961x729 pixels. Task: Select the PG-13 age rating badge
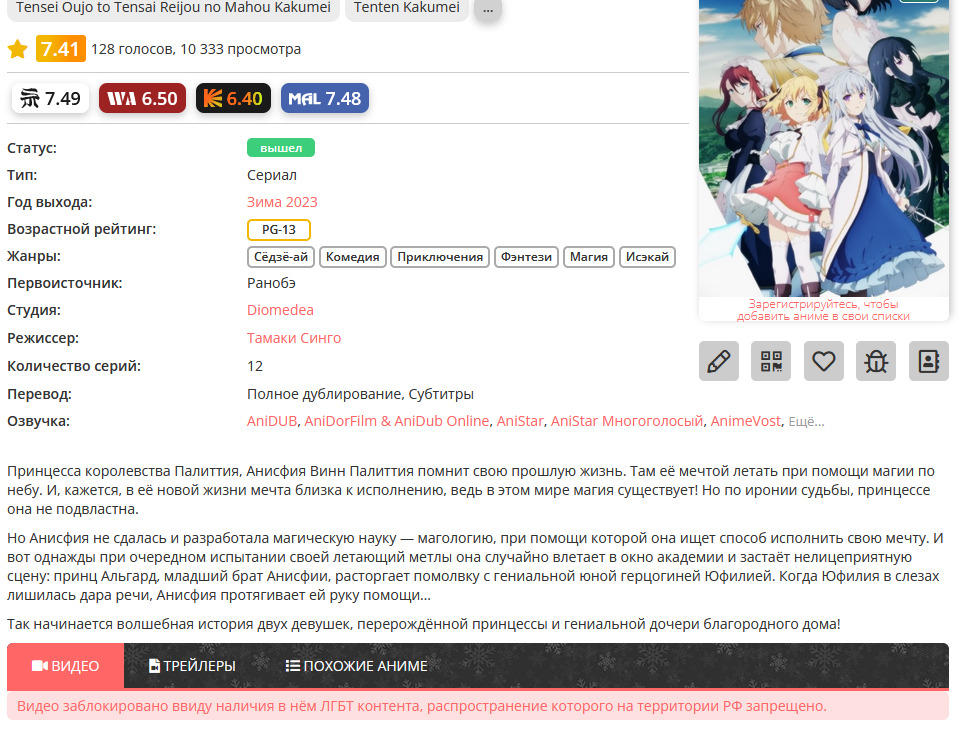pyautogui.click(x=279, y=230)
